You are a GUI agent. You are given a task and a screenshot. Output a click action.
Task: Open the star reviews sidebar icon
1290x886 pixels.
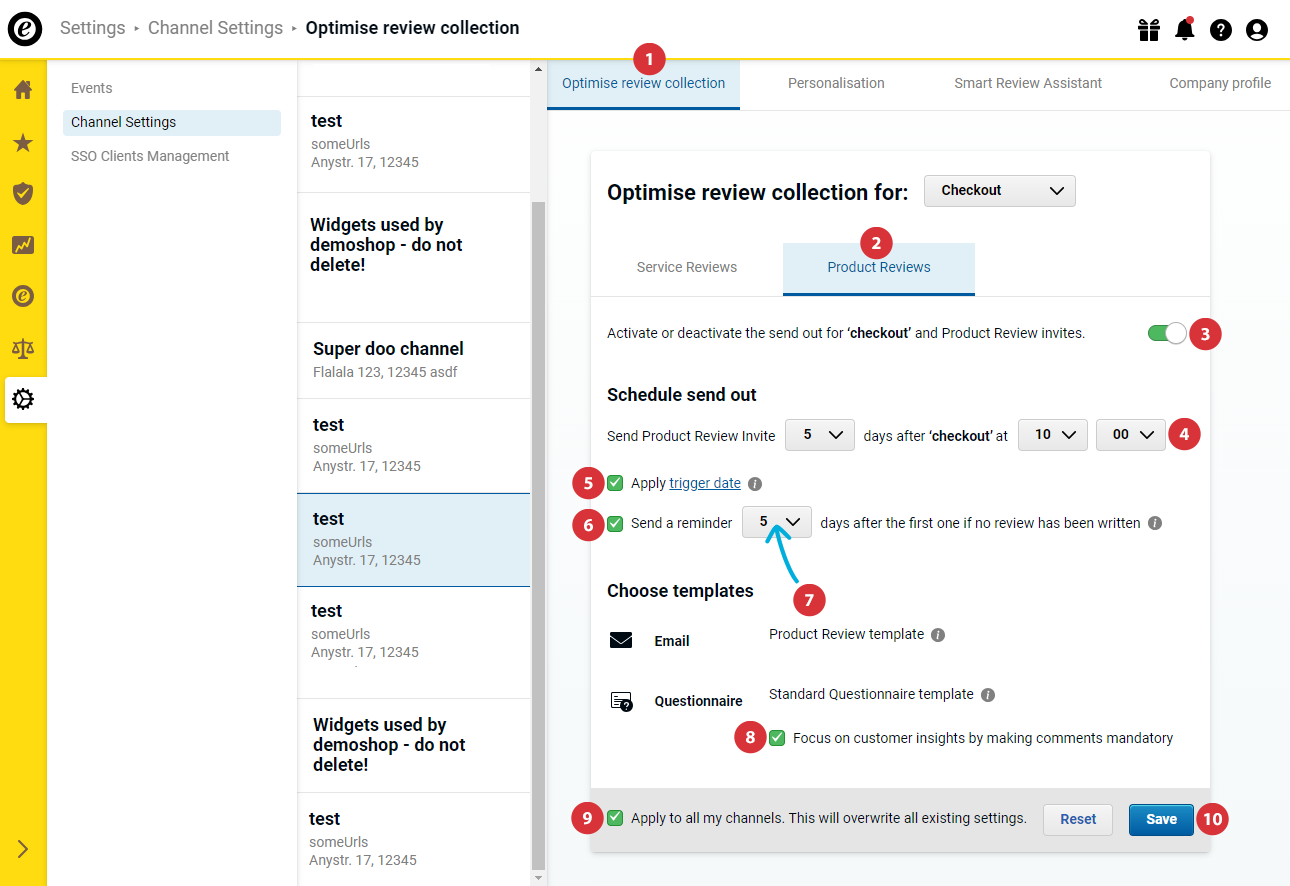coord(23,143)
